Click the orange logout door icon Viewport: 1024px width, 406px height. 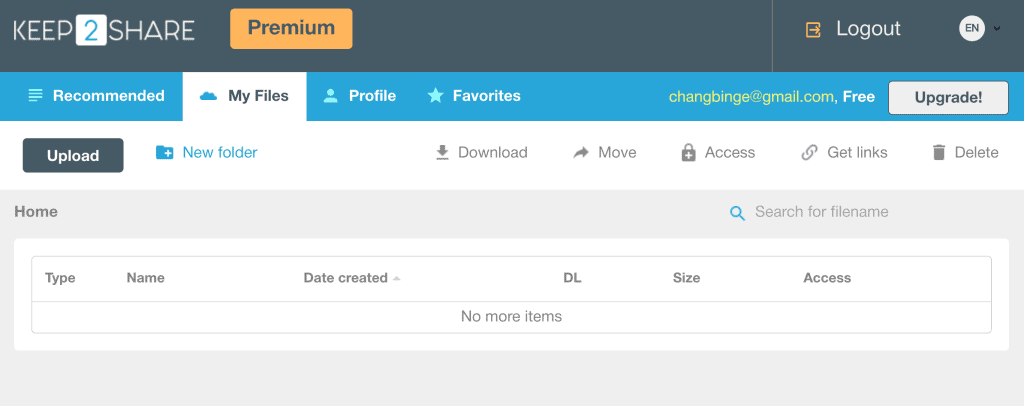point(813,30)
